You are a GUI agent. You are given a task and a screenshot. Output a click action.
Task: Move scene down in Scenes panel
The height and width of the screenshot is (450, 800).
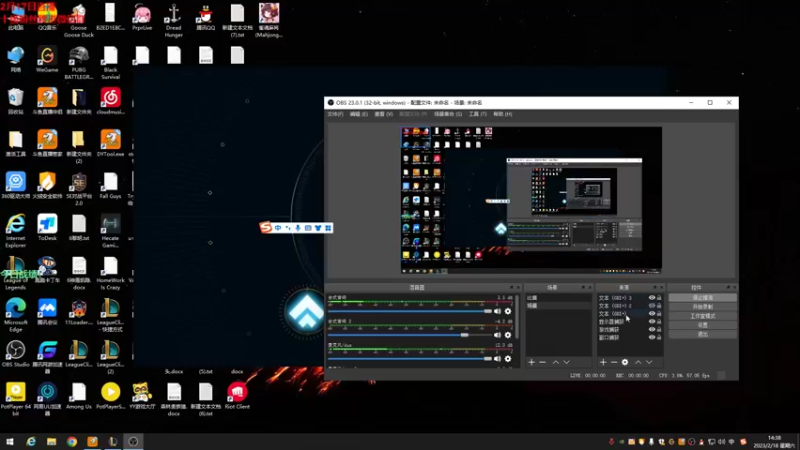tap(566, 362)
